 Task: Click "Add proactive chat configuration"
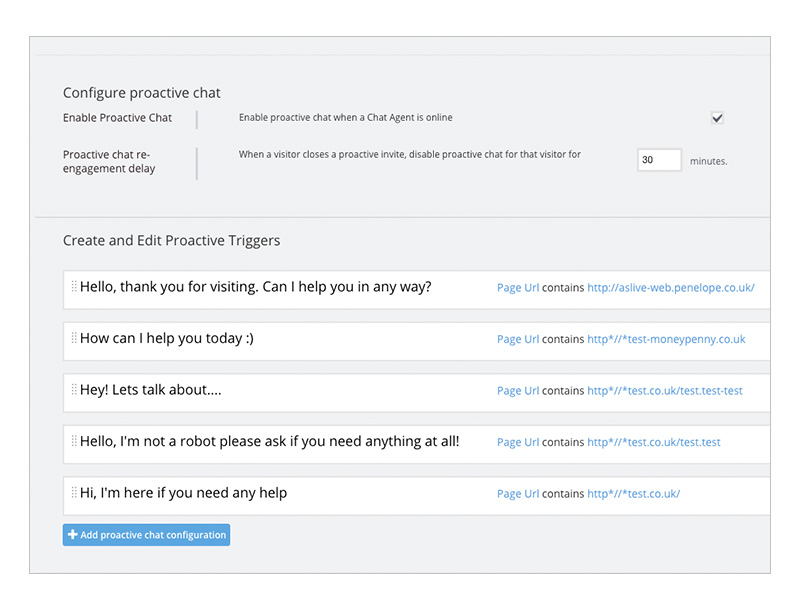(146, 534)
